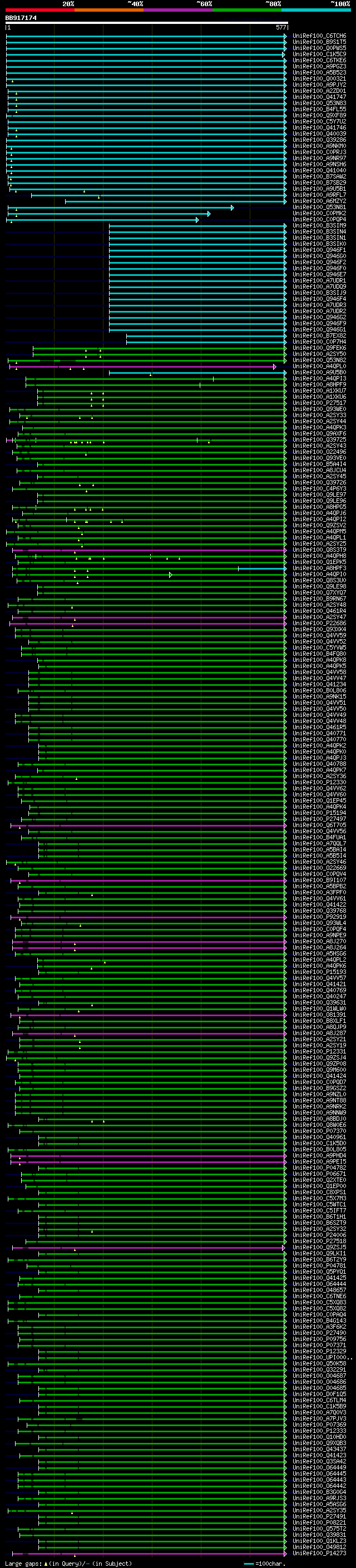
Task: Click label UniRef100_B4FL55
Action: (319, 110)
